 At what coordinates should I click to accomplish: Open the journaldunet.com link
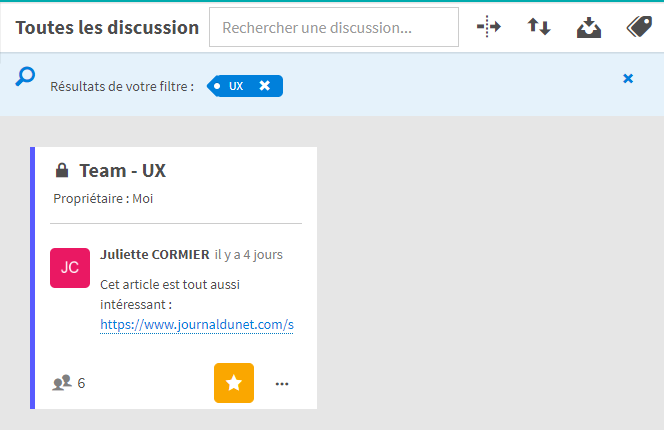pos(197,325)
